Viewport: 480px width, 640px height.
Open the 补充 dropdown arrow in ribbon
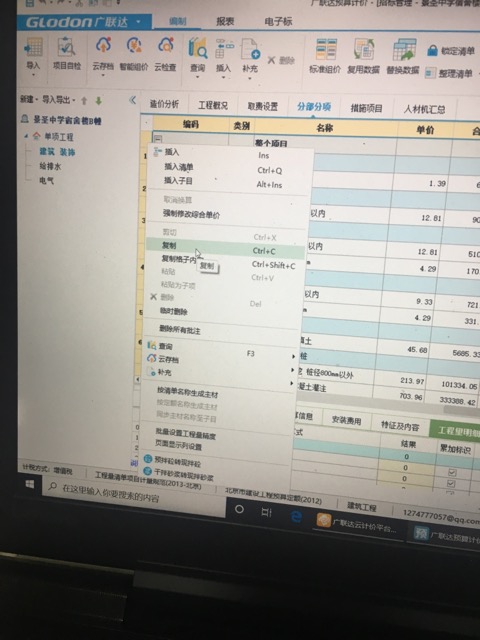pyautogui.click(x=250, y=78)
